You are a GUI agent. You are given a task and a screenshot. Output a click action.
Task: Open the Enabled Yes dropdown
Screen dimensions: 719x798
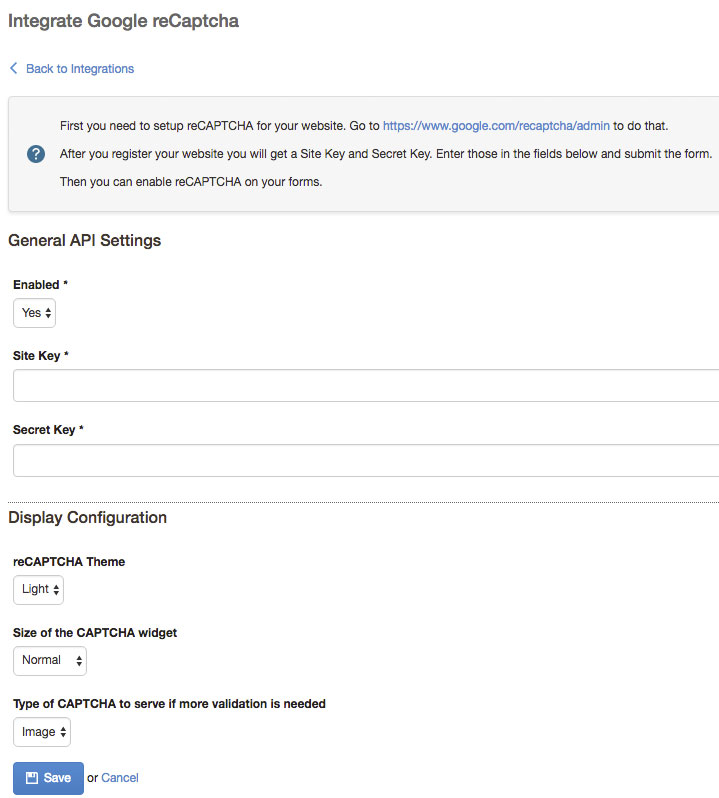[35, 313]
